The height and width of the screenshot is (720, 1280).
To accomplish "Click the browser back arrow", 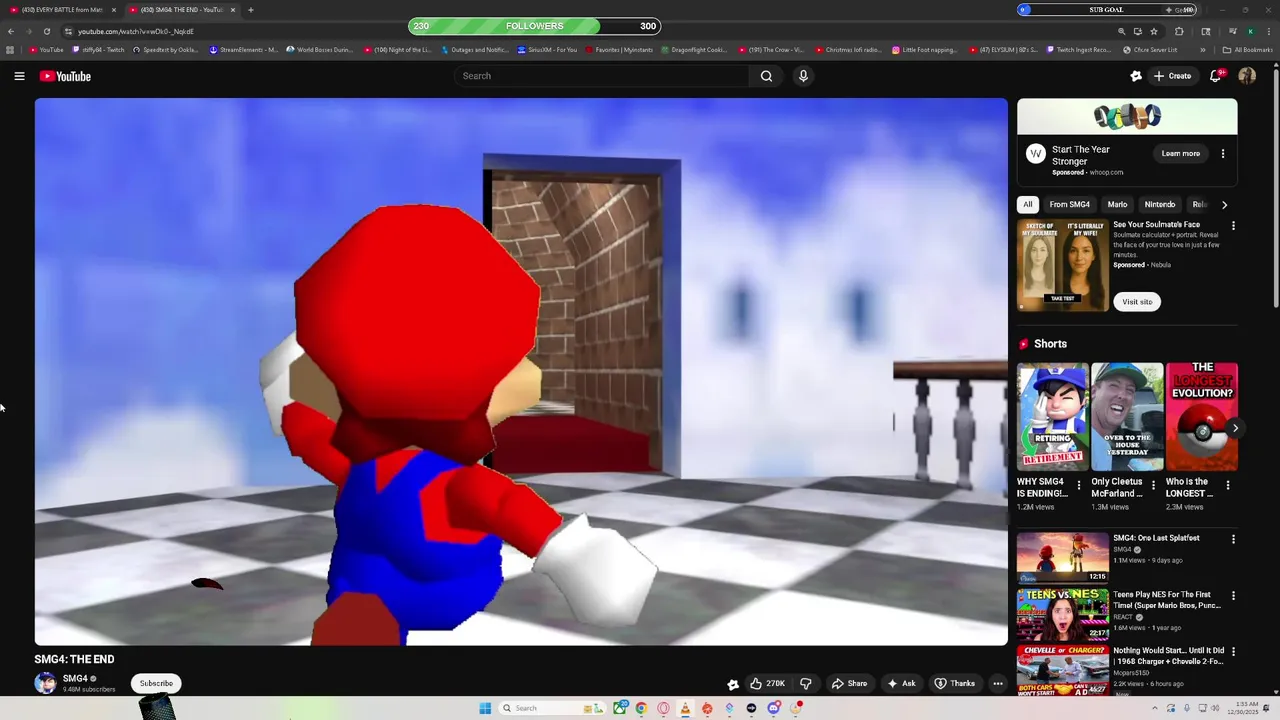I will (11, 31).
